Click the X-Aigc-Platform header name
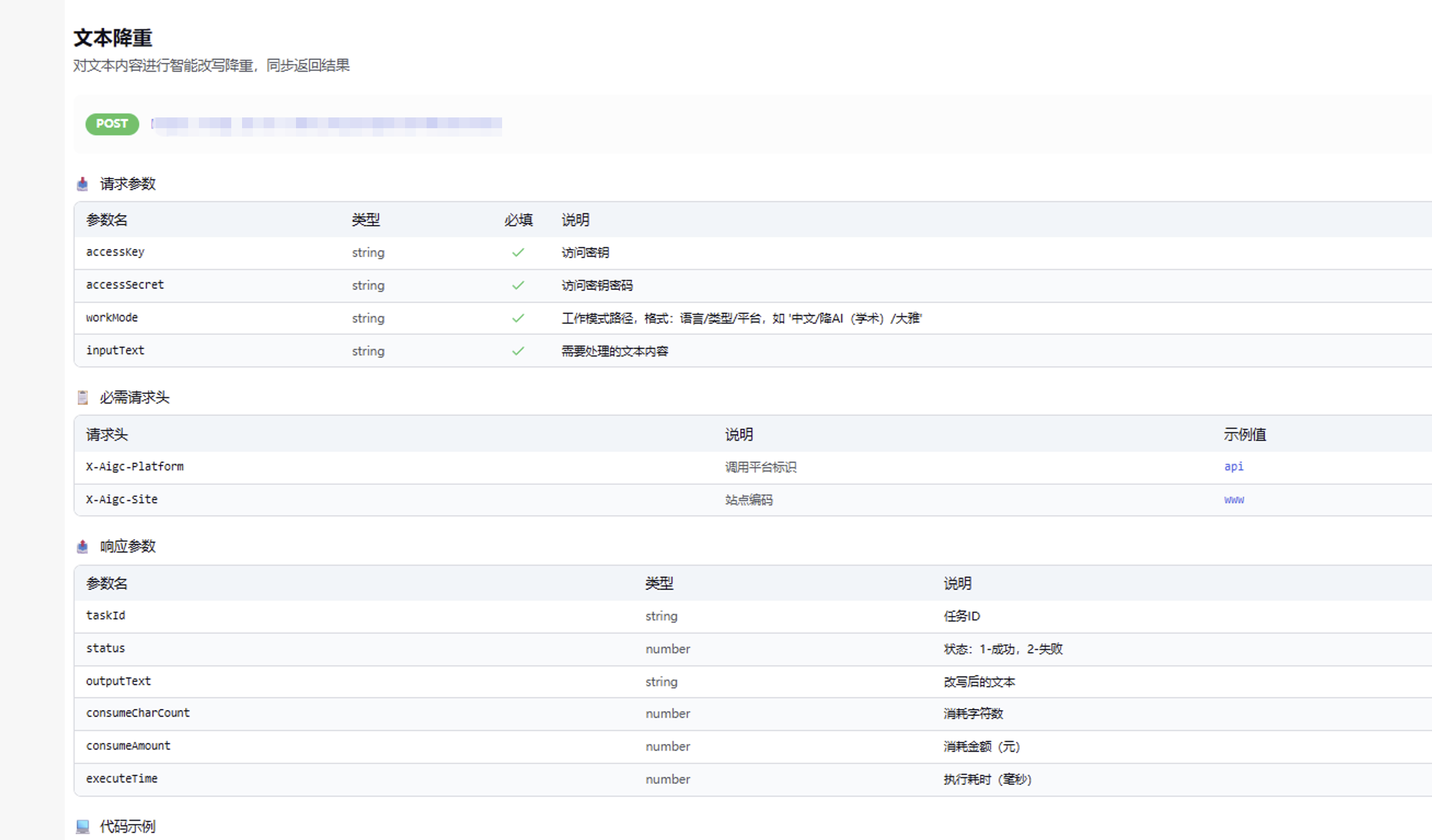Screen dimensions: 1432x840 point(135,467)
